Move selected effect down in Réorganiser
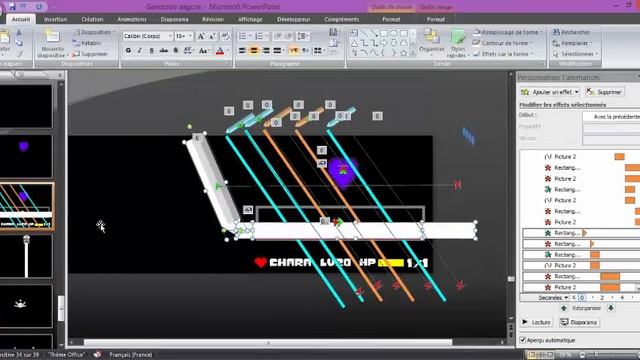640x360 pixels. pyautogui.click(x=611, y=308)
